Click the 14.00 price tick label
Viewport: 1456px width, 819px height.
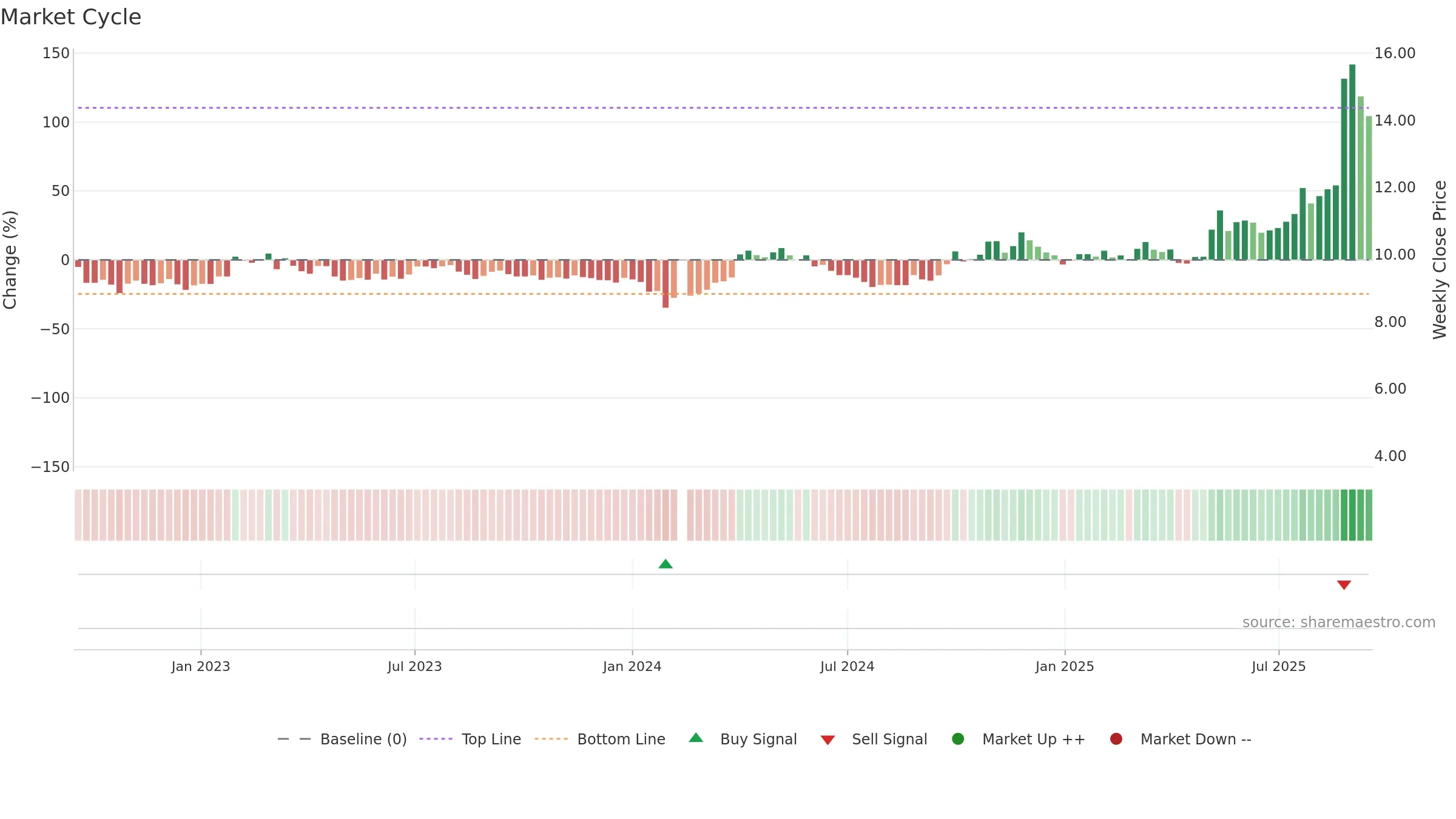pyautogui.click(x=1395, y=121)
